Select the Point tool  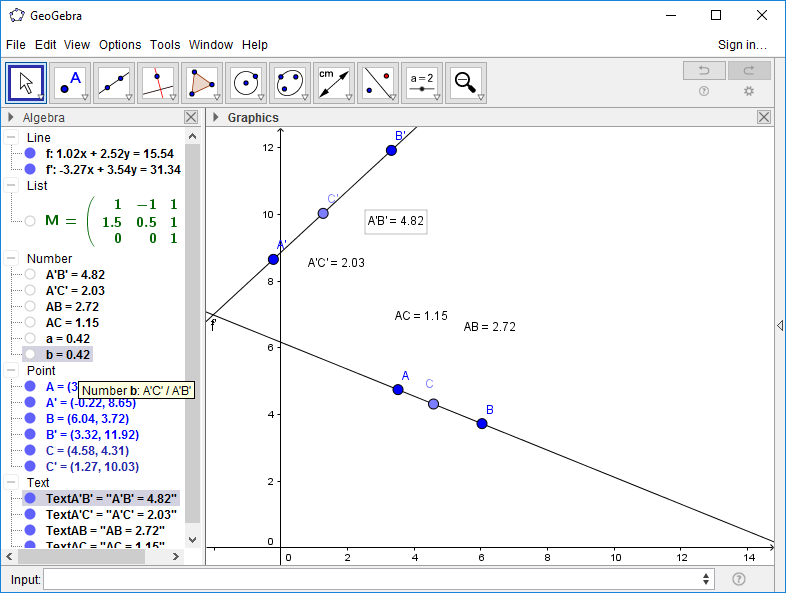(x=70, y=83)
